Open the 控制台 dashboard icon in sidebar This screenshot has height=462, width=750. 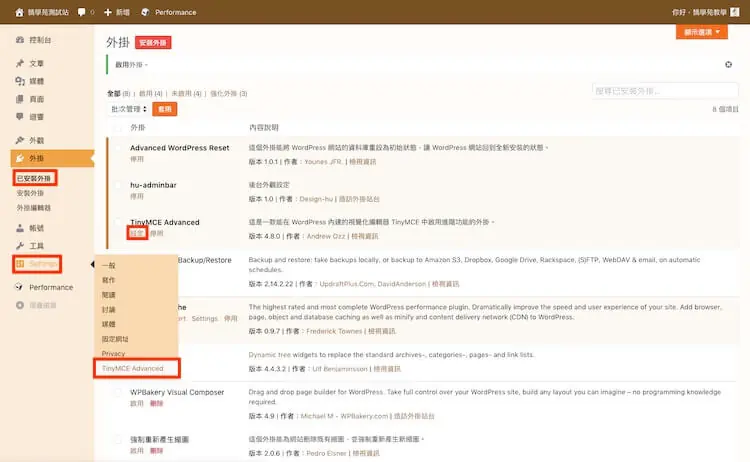(20, 40)
